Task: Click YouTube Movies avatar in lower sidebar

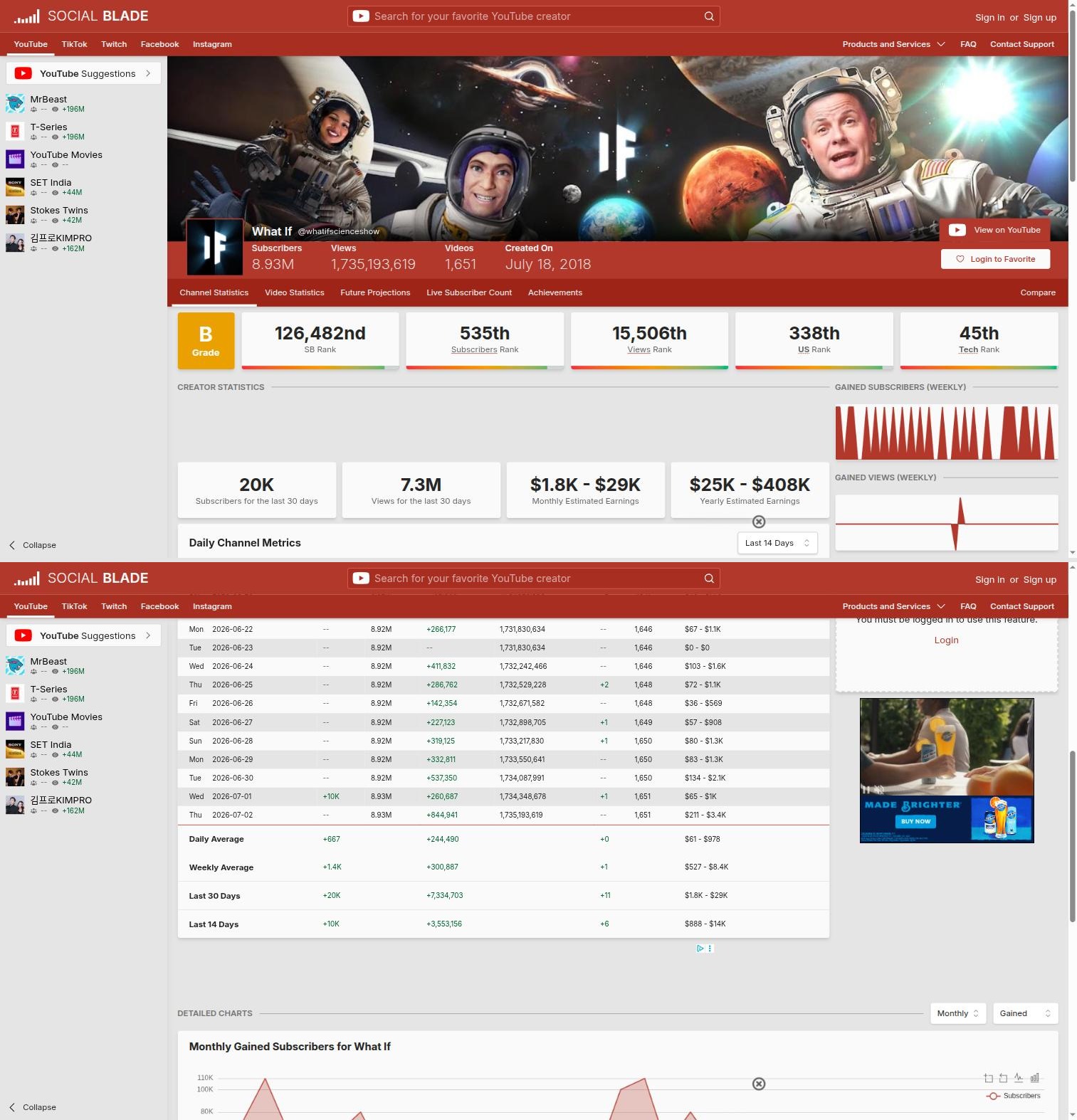Action: [15, 721]
